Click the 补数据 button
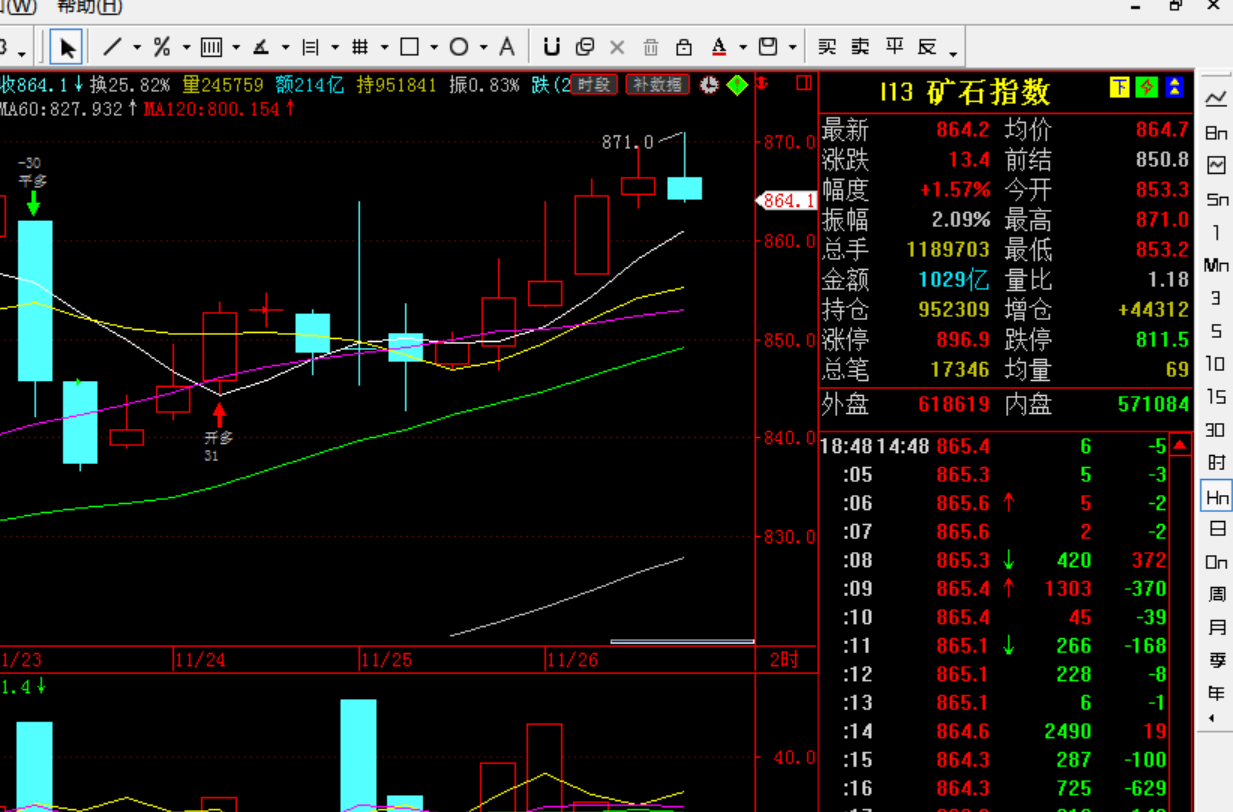1233x812 pixels. tap(658, 85)
